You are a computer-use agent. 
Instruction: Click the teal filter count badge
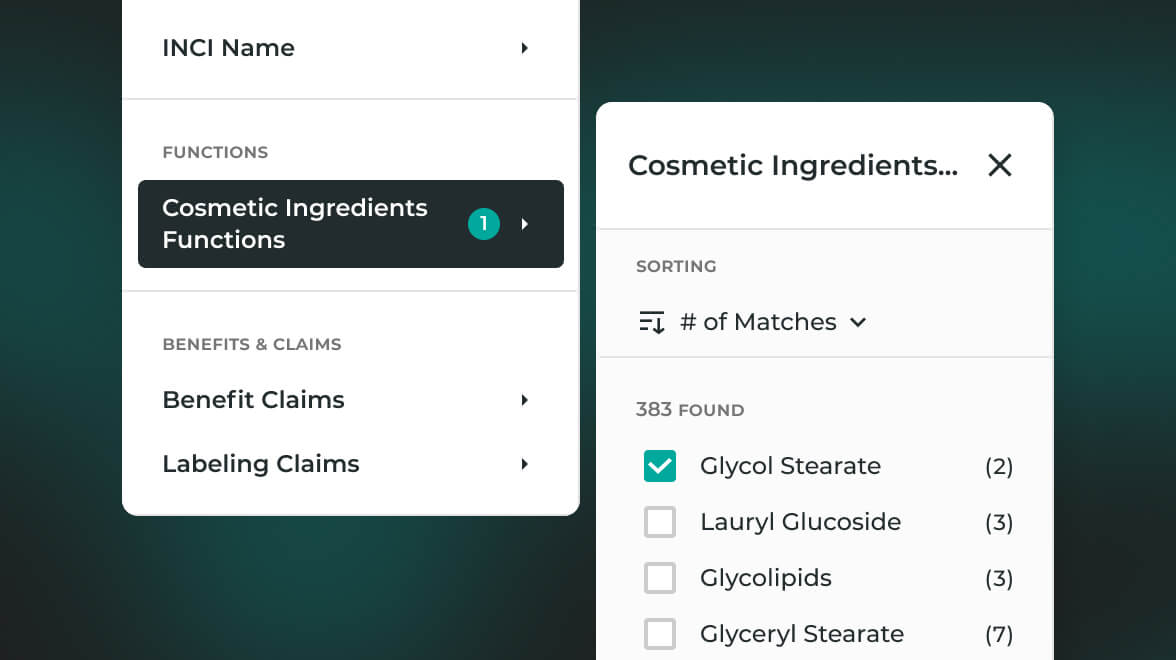click(x=483, y=224)
